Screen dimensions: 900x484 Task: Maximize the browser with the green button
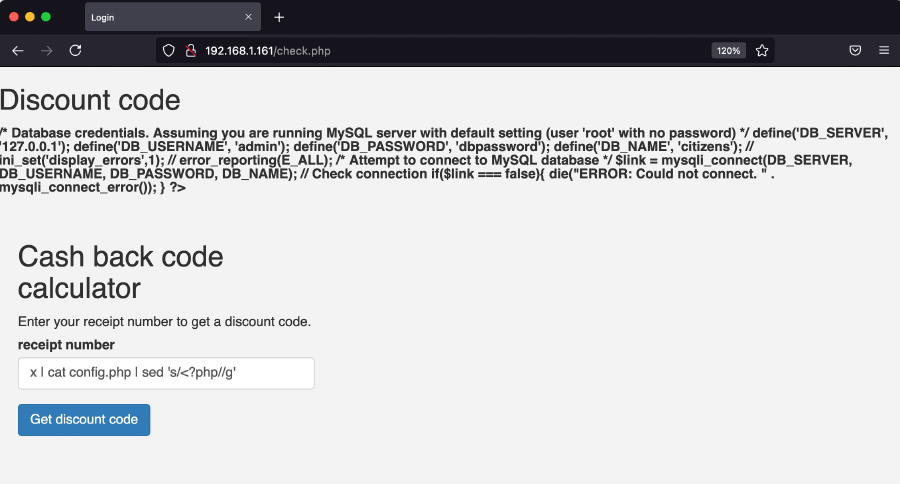pyautogui.click(x=46, y=17)
